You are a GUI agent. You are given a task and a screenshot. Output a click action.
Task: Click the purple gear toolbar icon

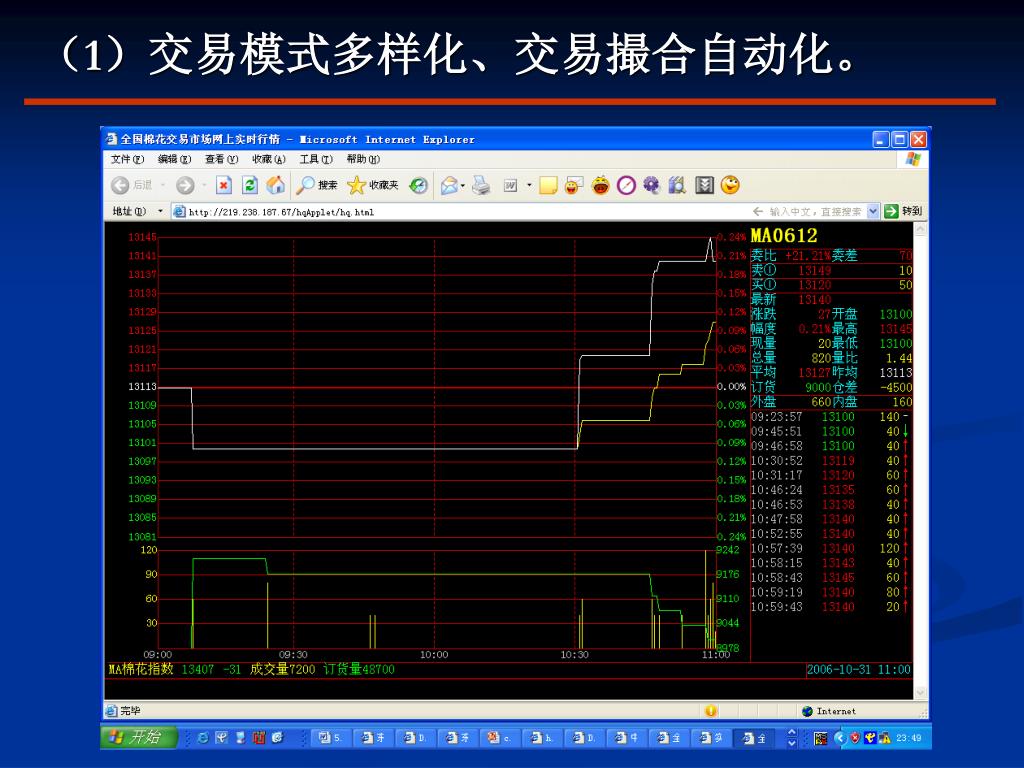pos(651,185)
